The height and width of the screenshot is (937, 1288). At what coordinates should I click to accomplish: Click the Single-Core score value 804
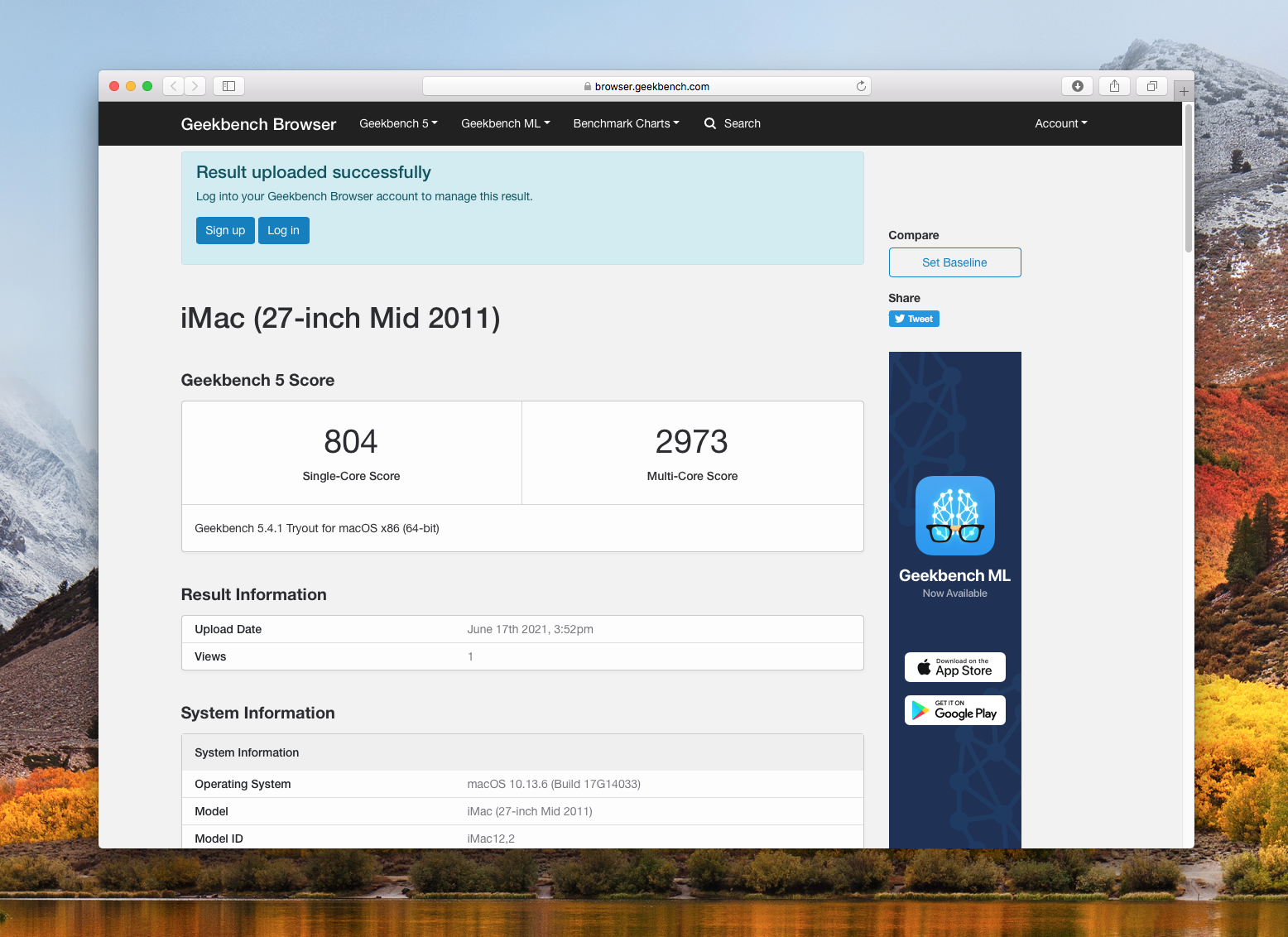[x=351, y=442]
